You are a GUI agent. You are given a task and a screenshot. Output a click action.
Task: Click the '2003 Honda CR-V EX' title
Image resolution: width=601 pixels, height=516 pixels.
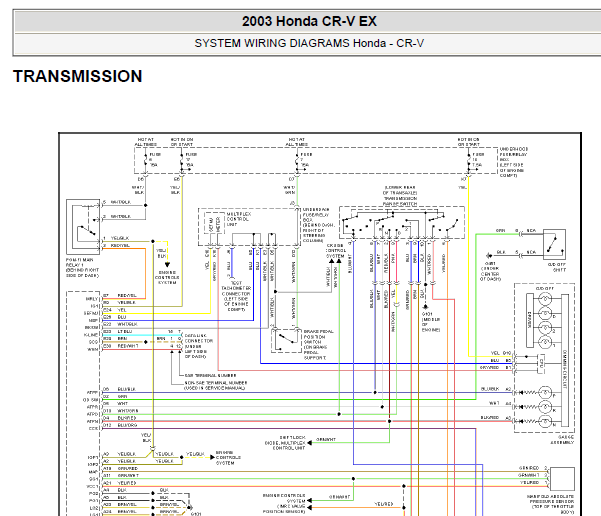309,21
